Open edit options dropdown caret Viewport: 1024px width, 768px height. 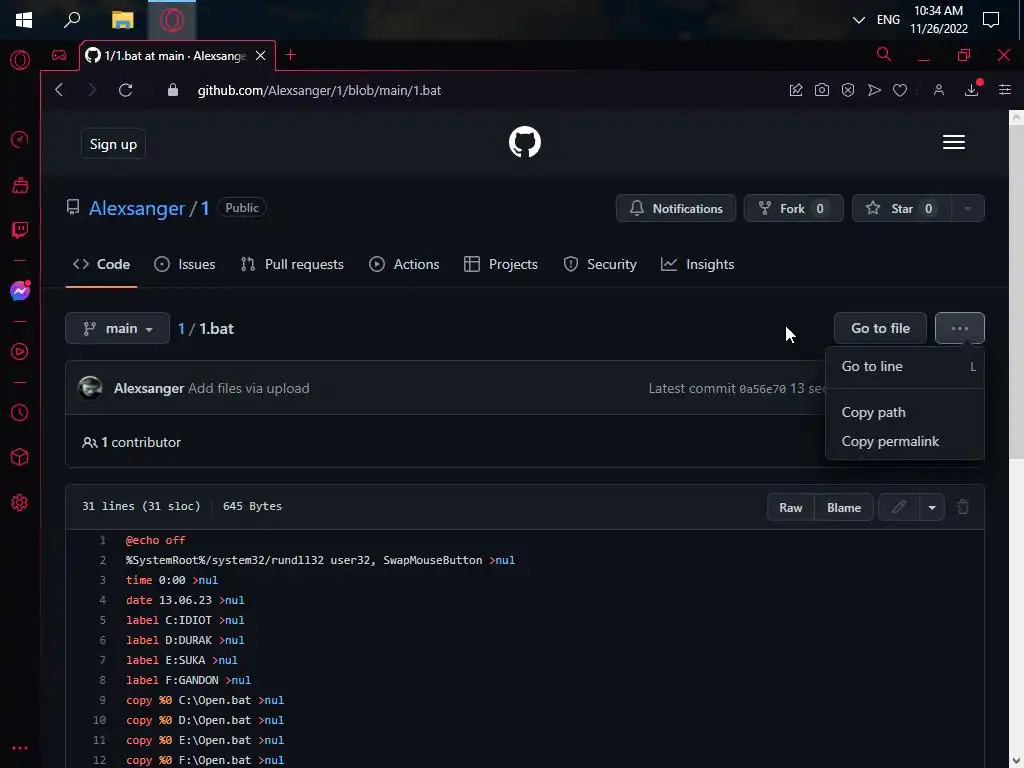(932, 507)
